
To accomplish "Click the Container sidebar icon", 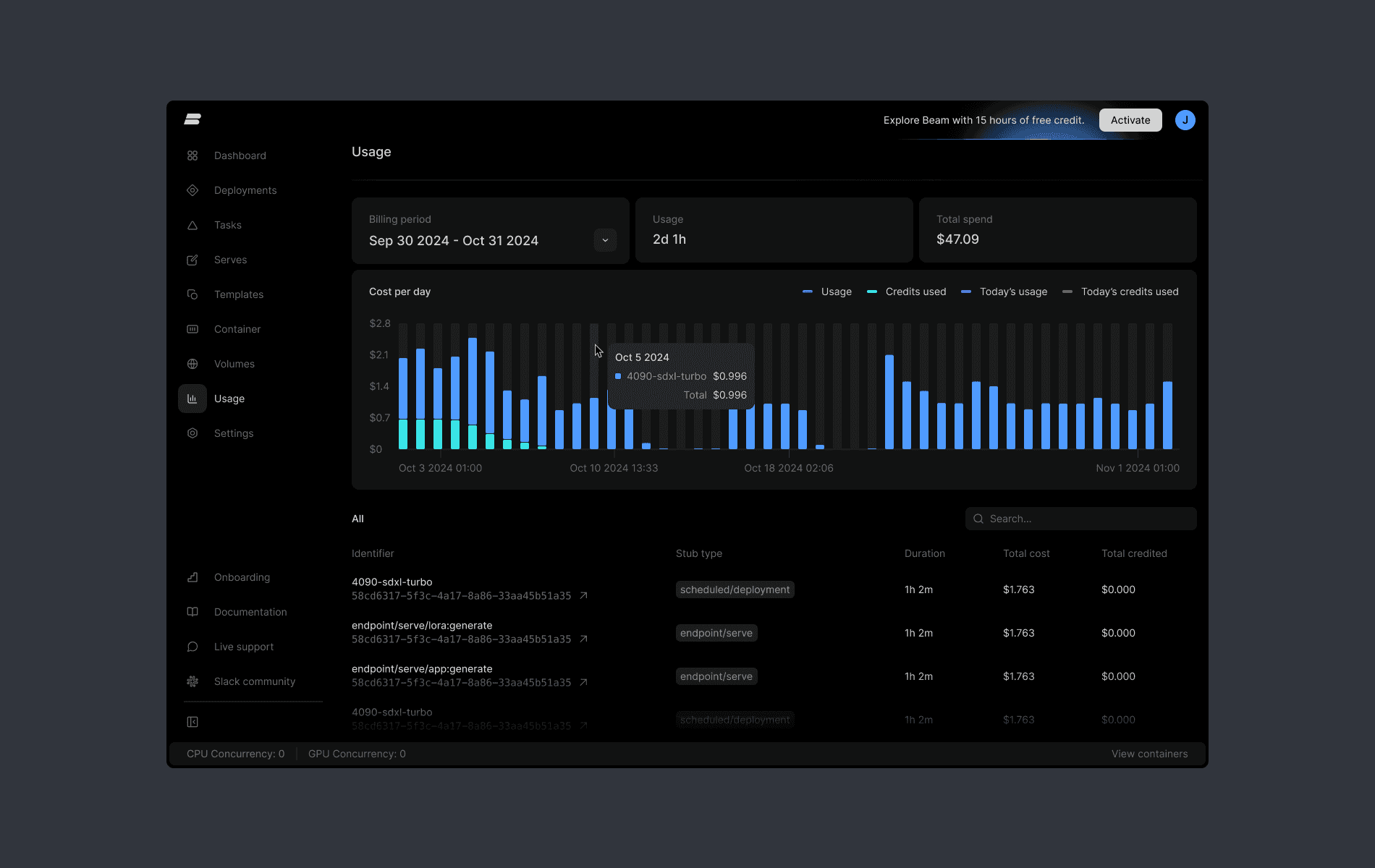I will [192, 329].
